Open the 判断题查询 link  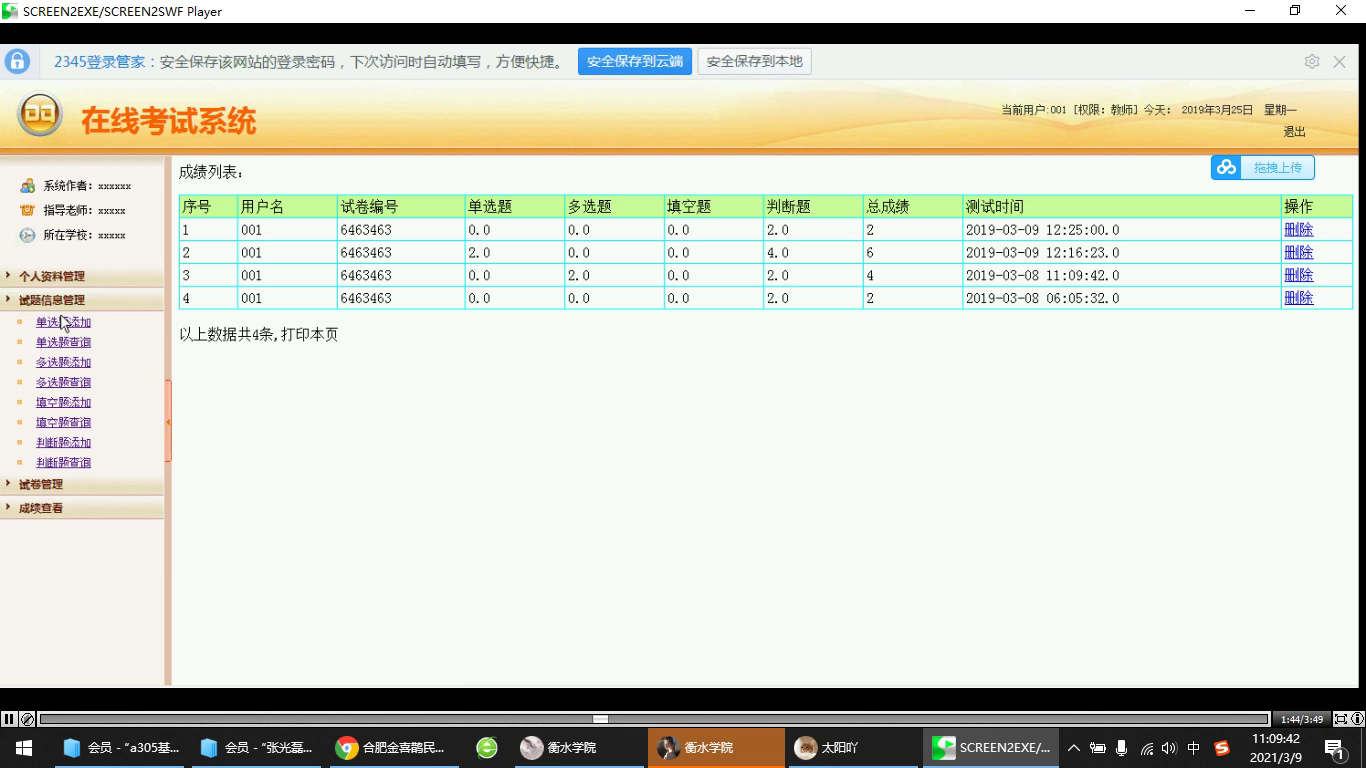pyautogui.click(x=63, y=462)
